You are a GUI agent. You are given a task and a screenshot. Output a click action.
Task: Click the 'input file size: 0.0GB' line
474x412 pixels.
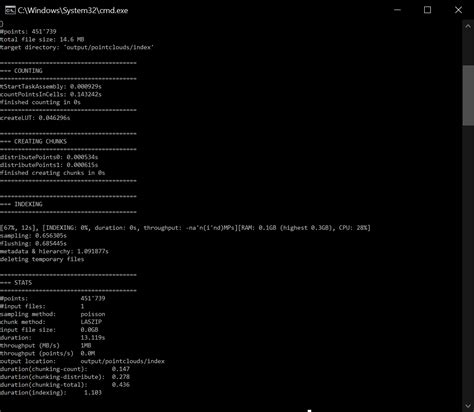(49, 330)
